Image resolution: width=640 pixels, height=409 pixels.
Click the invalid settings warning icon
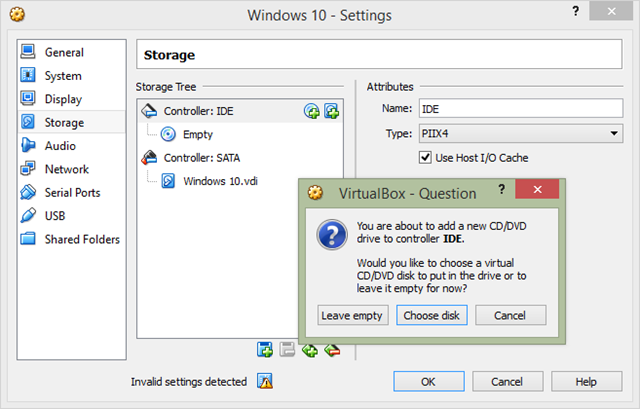point(265,381)
